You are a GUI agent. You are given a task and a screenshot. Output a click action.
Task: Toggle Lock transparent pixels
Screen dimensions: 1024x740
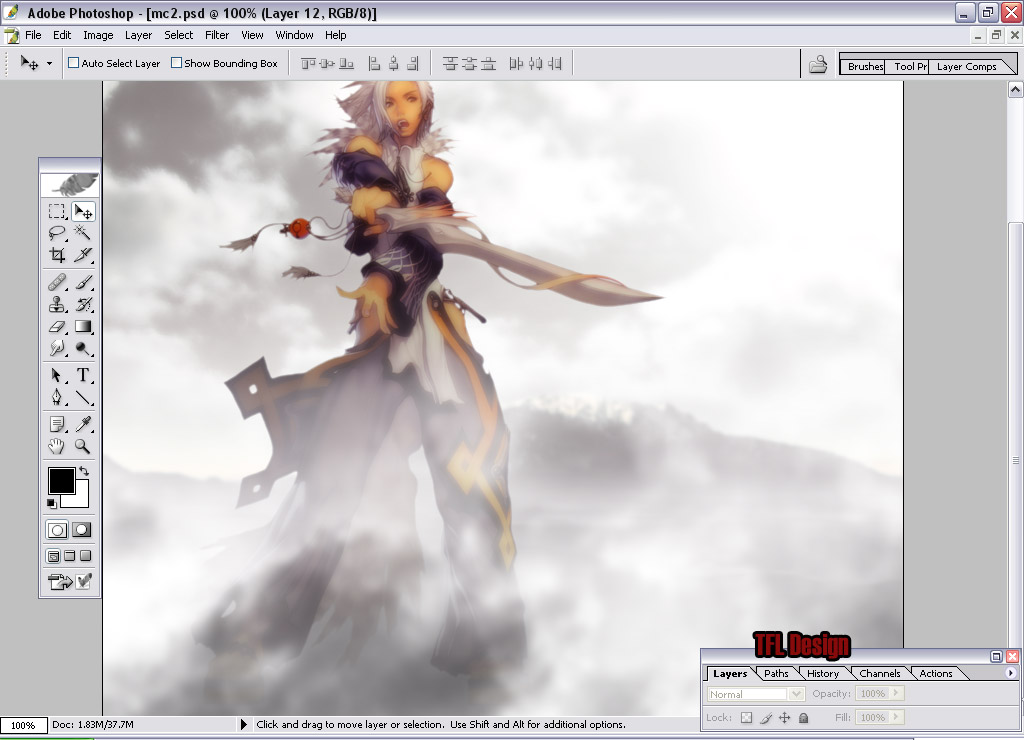[x=746, y=717]
